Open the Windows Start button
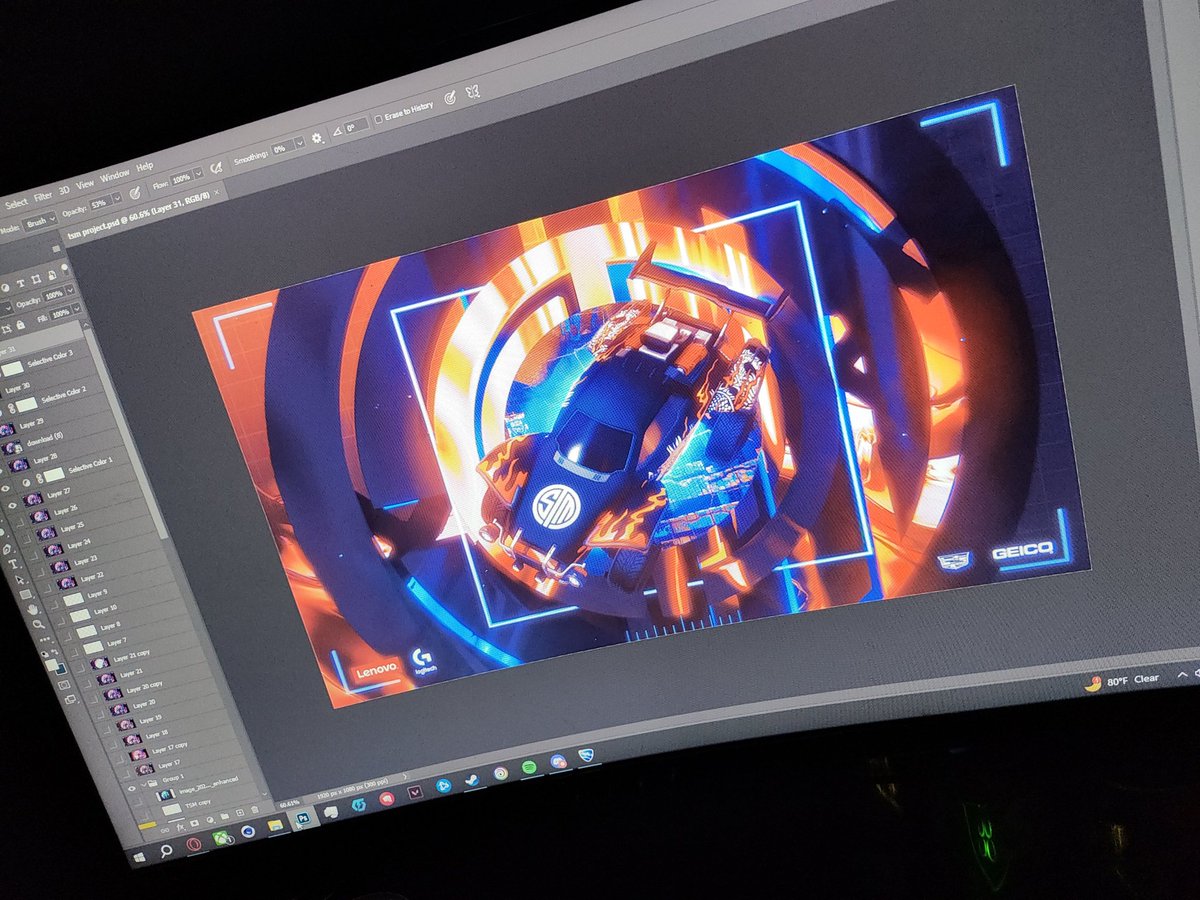Screen dimensions: 1200x900 point(139,857)
